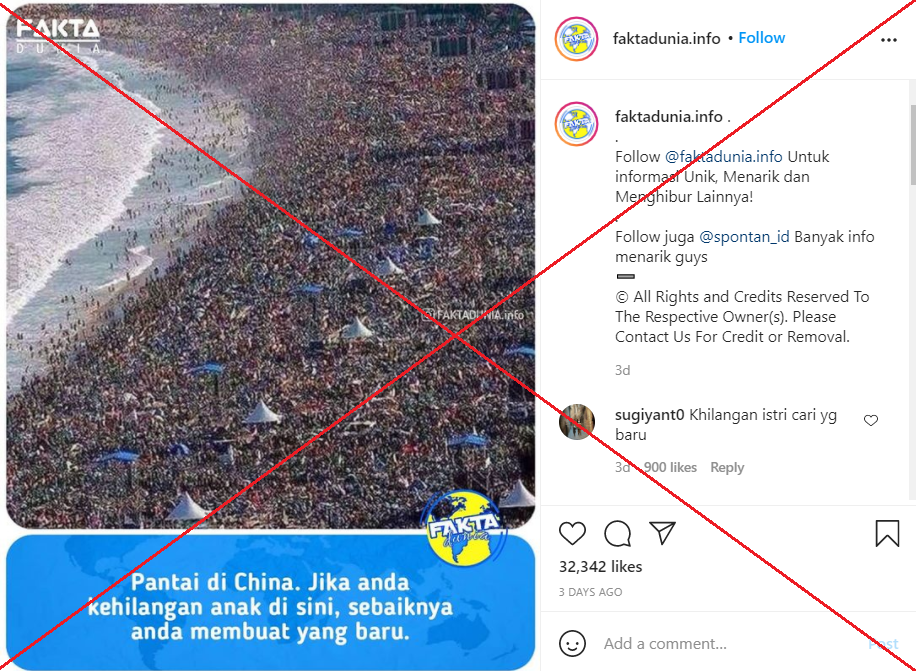Open sugiyant0's profile avatar
This screenshot has width=916, height=671.
click(577, 422)
